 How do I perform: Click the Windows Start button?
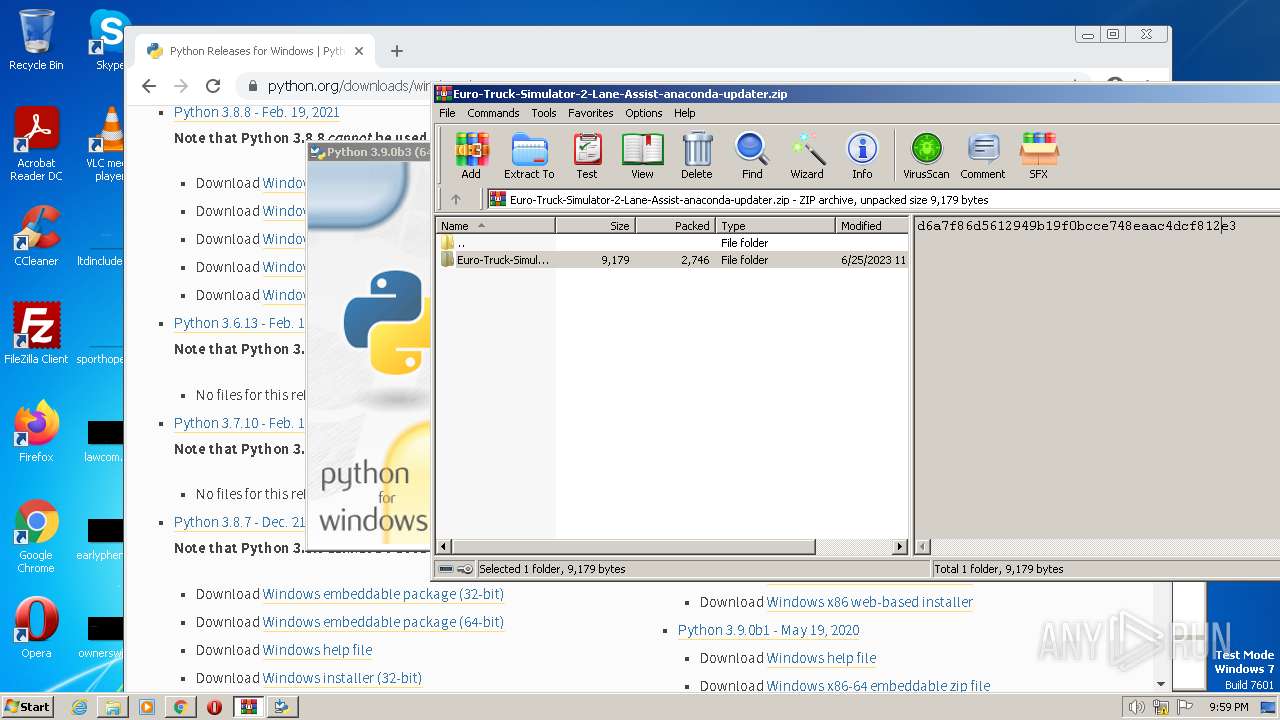coord(27,706)
